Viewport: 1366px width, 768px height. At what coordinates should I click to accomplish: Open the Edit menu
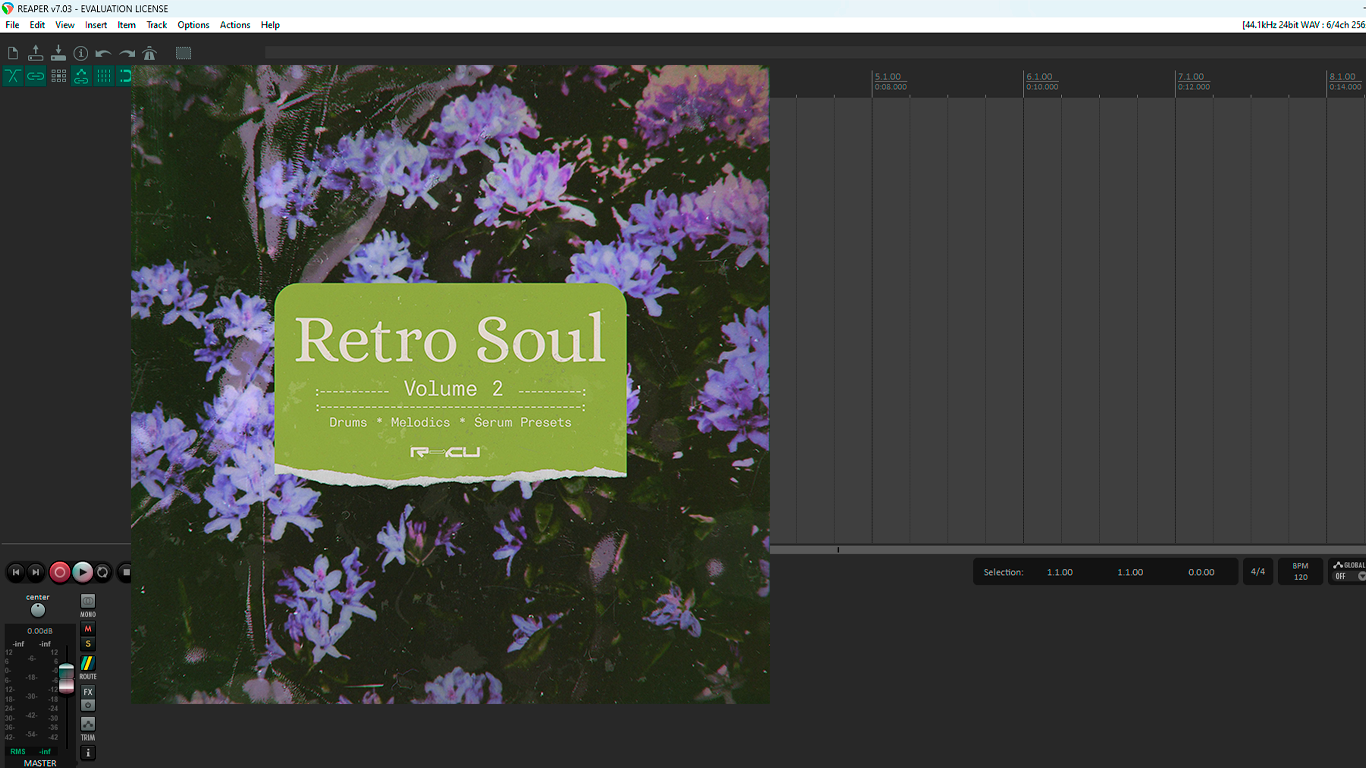[37, 25]
